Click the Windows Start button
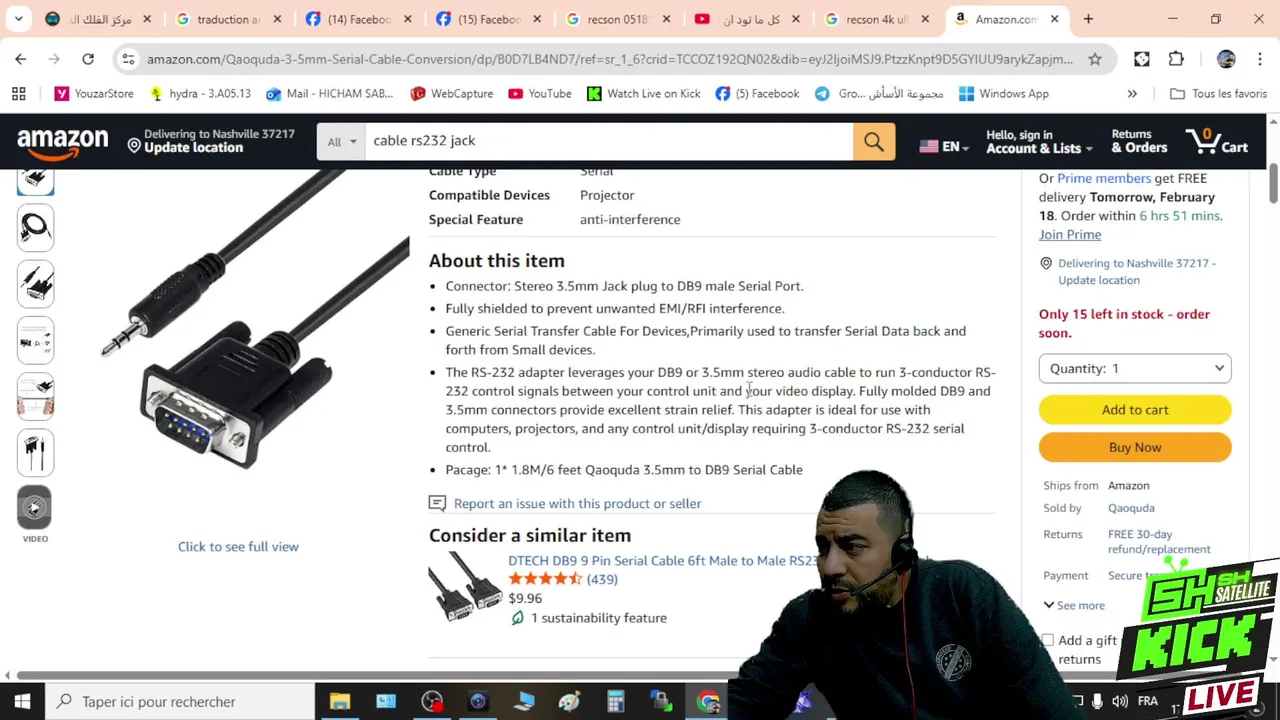The height and width of the screenshot is (720, 1280). click(x=22, y=701)
